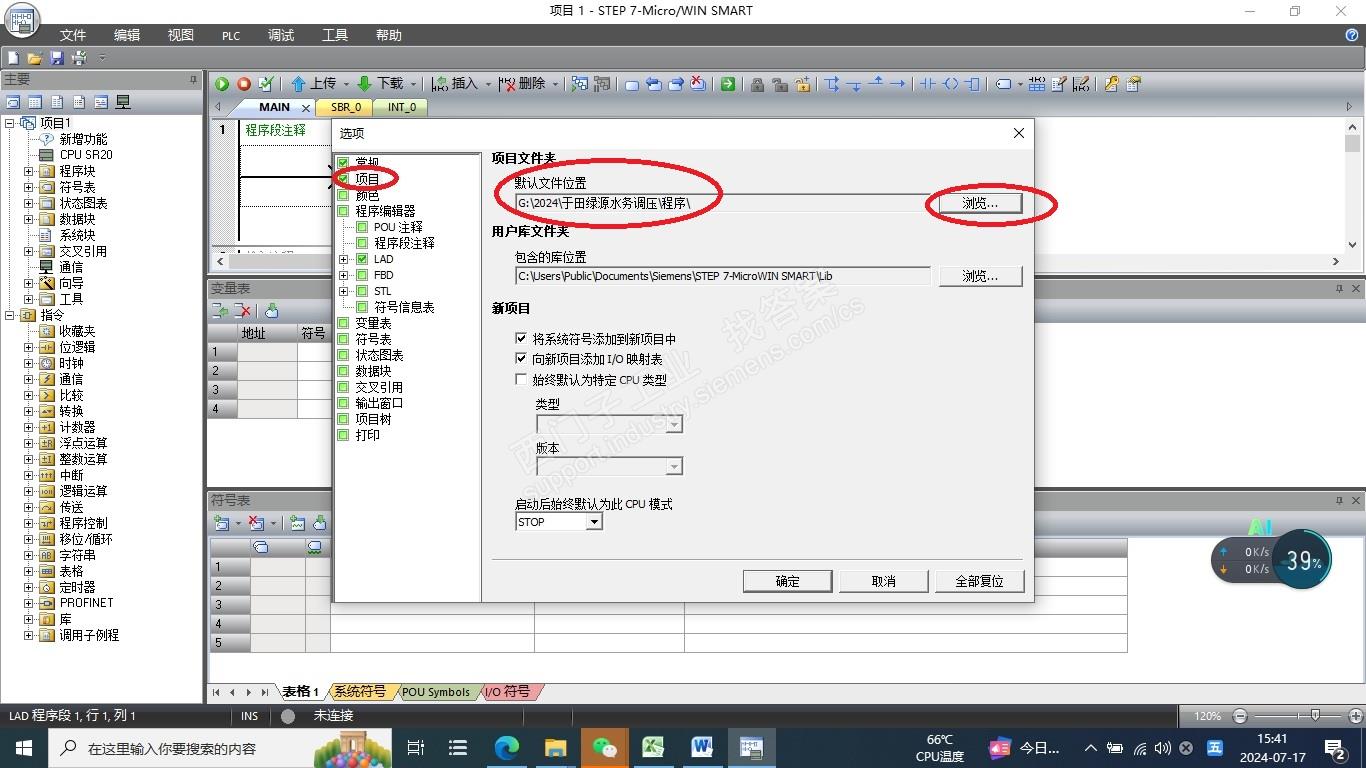Toggle the LAD checkbox in options tree

[x=362, y=259]
